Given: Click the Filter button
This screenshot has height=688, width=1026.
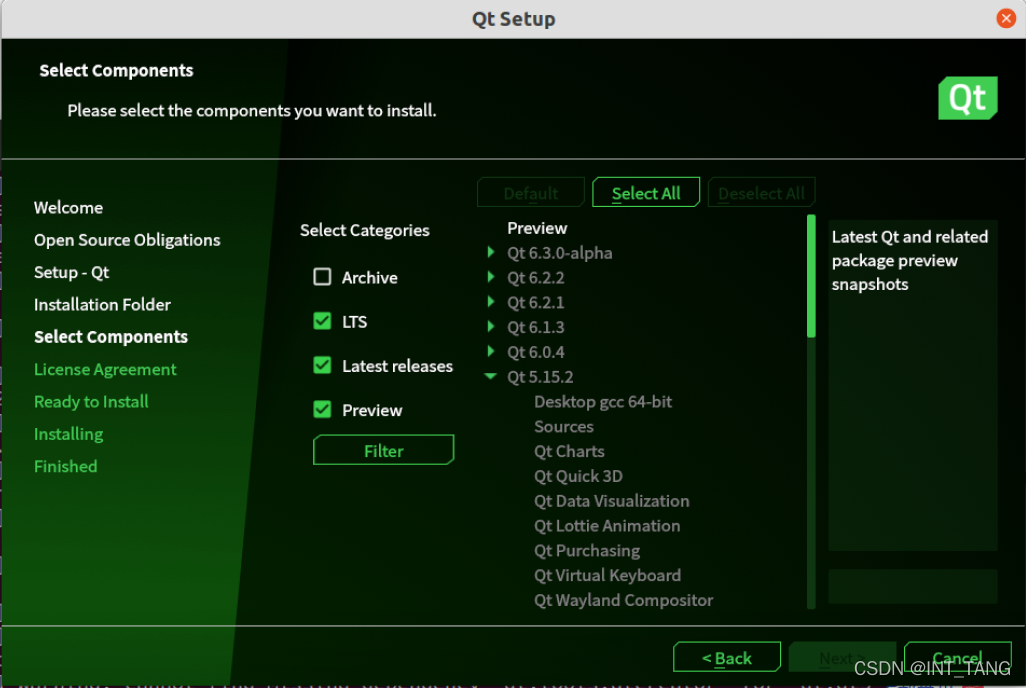Looking at the screenshot, I should coord(383,450).
